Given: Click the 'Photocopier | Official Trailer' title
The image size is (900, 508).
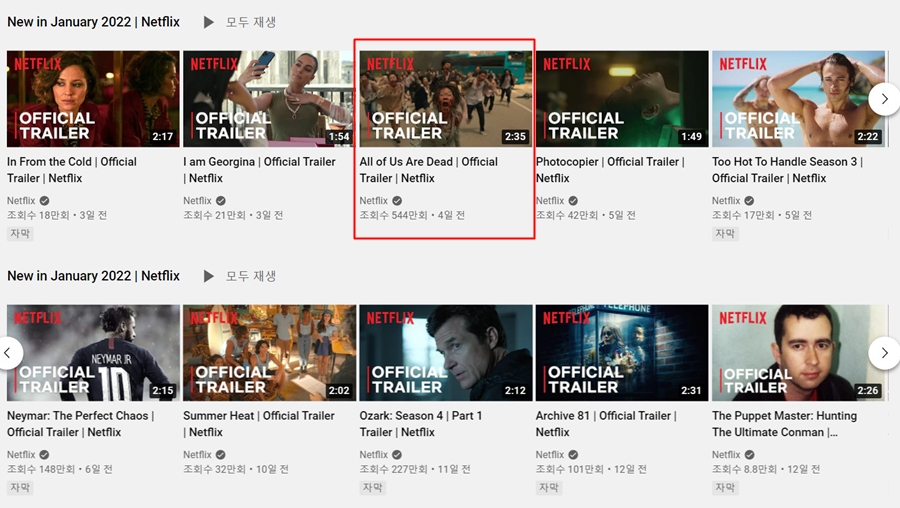Looking at the screenshot, I should (x=610, y=170).
